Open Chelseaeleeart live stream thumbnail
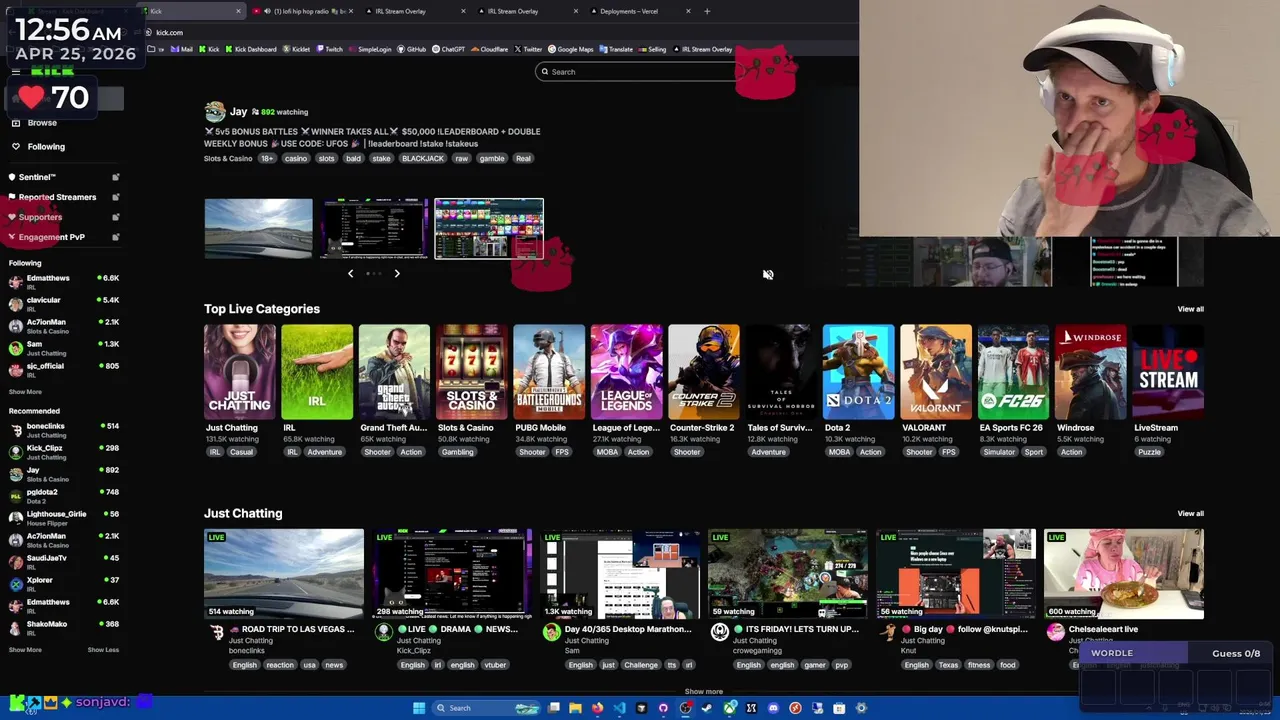Screen dimensions: 1280x720 1124,574
